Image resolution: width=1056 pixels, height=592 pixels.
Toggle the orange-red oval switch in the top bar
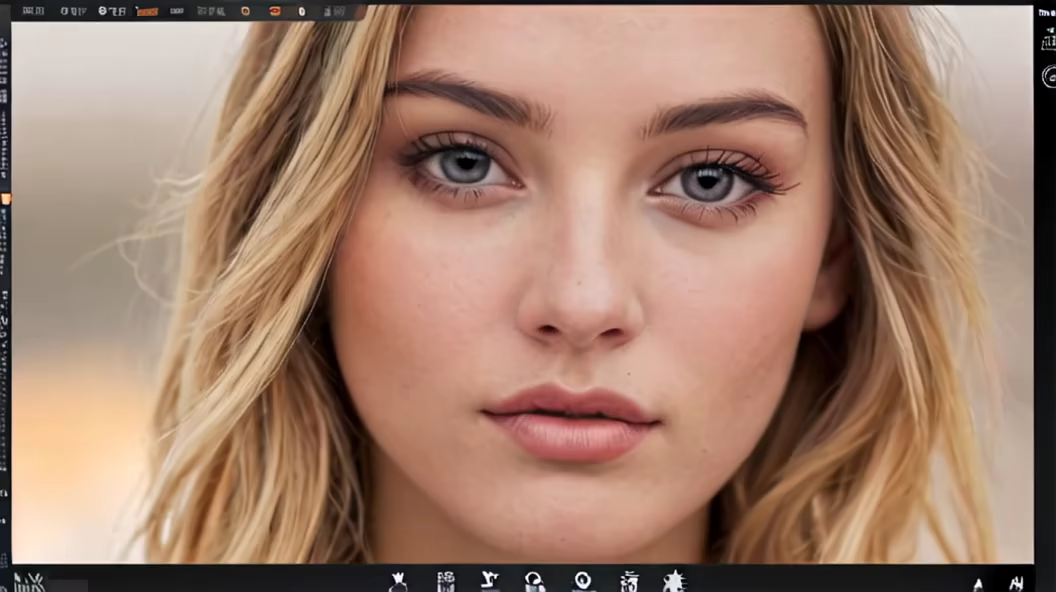(x=274, y=11)
